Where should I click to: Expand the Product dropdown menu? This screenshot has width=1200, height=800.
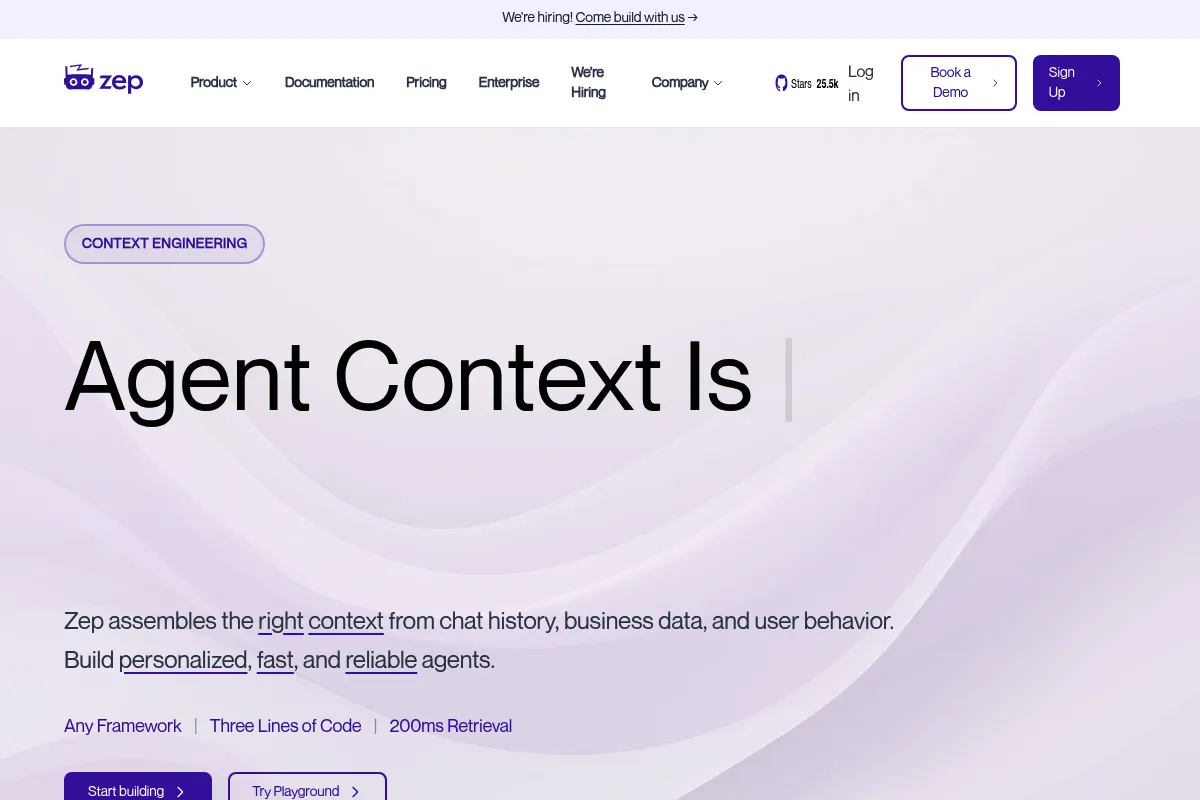(x=221, y=83)
